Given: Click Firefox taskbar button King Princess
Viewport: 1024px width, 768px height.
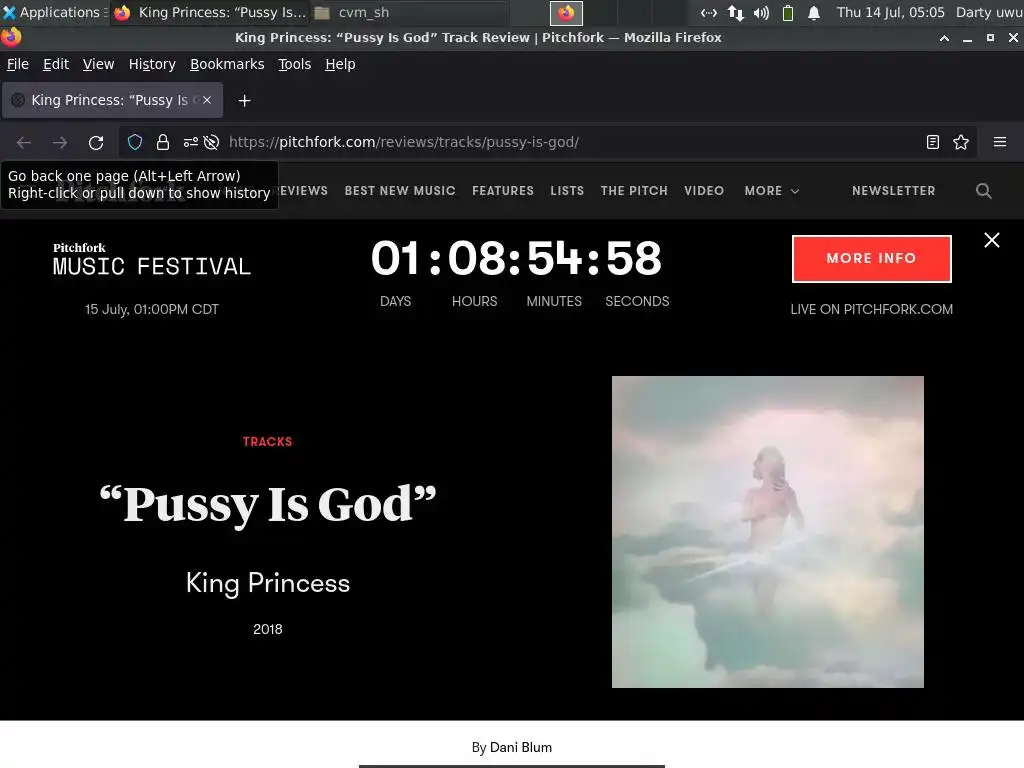Looking at the screenshot, I should click(x=210, y=12).
